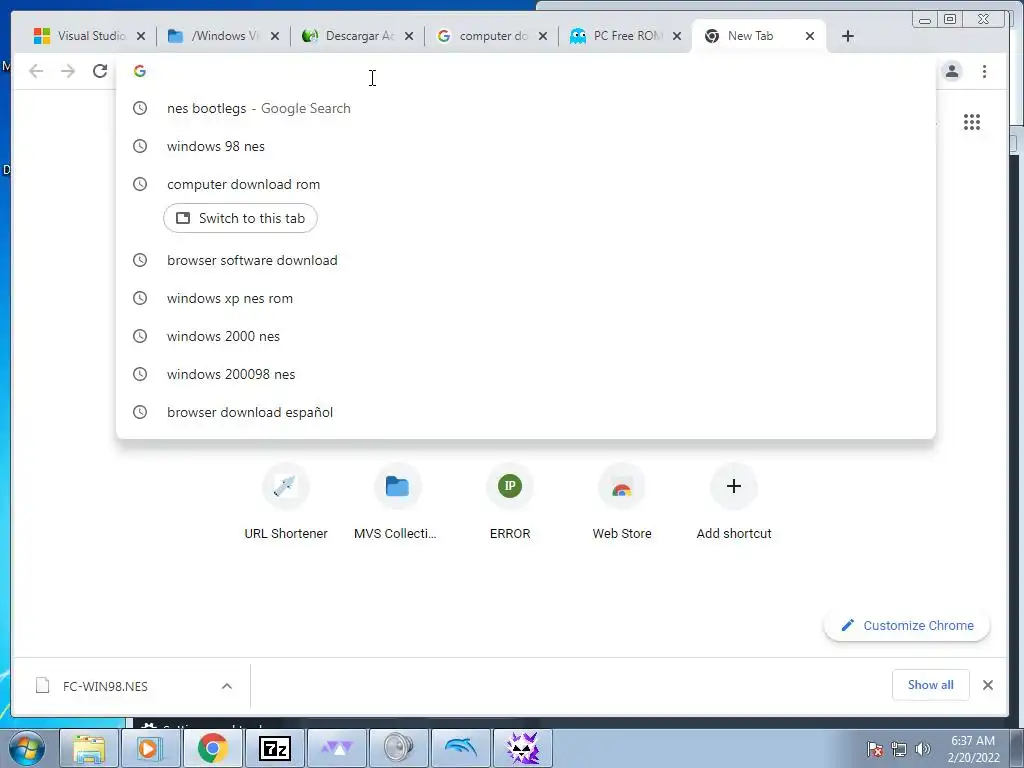This screenshot has width=1024, height=768.
Task: Click the Action Center flag tray icon
Action: click(875, 749)
